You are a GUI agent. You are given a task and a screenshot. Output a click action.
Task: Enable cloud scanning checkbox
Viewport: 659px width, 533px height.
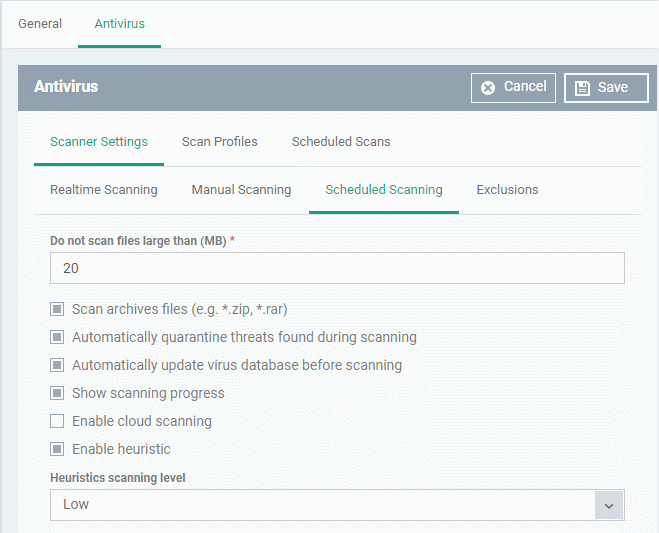[x=57, y=421]
